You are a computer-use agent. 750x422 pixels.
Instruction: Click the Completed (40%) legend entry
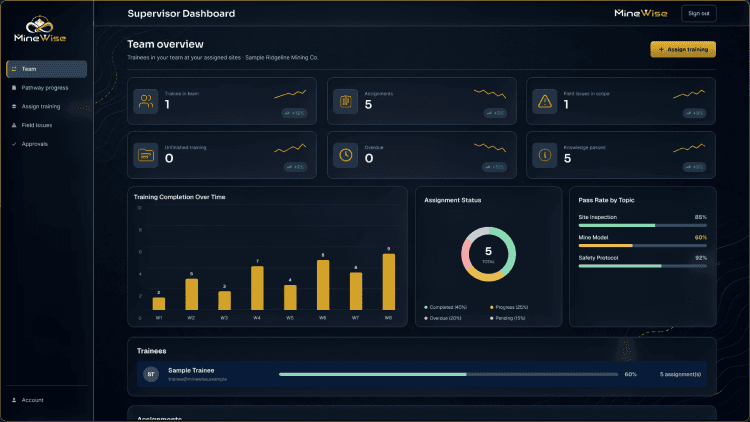coord(445,307)
